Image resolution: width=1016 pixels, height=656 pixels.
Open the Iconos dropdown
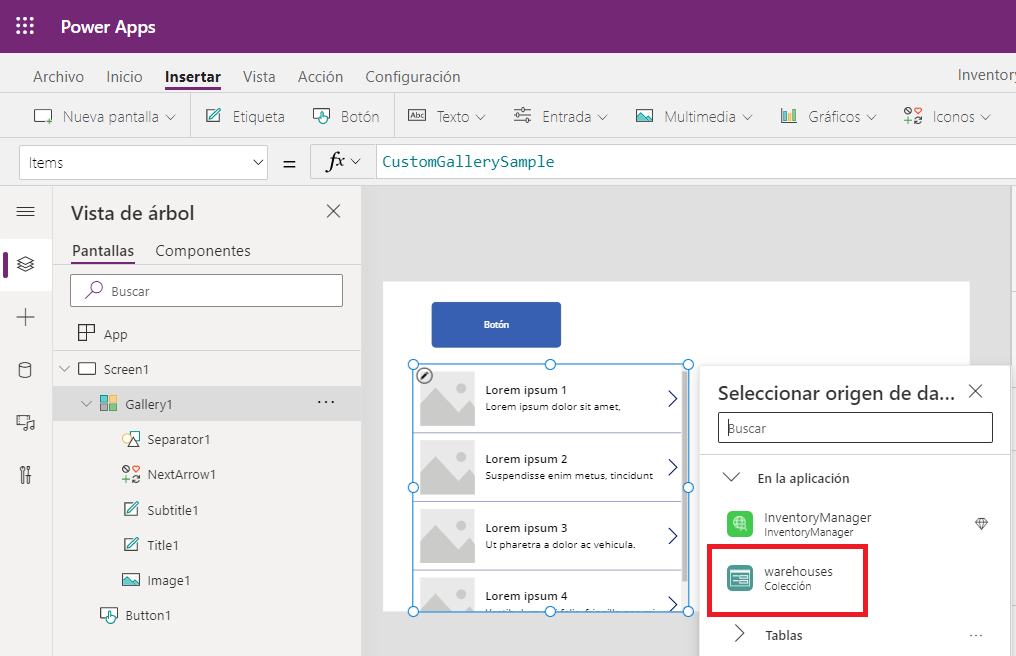947,117
